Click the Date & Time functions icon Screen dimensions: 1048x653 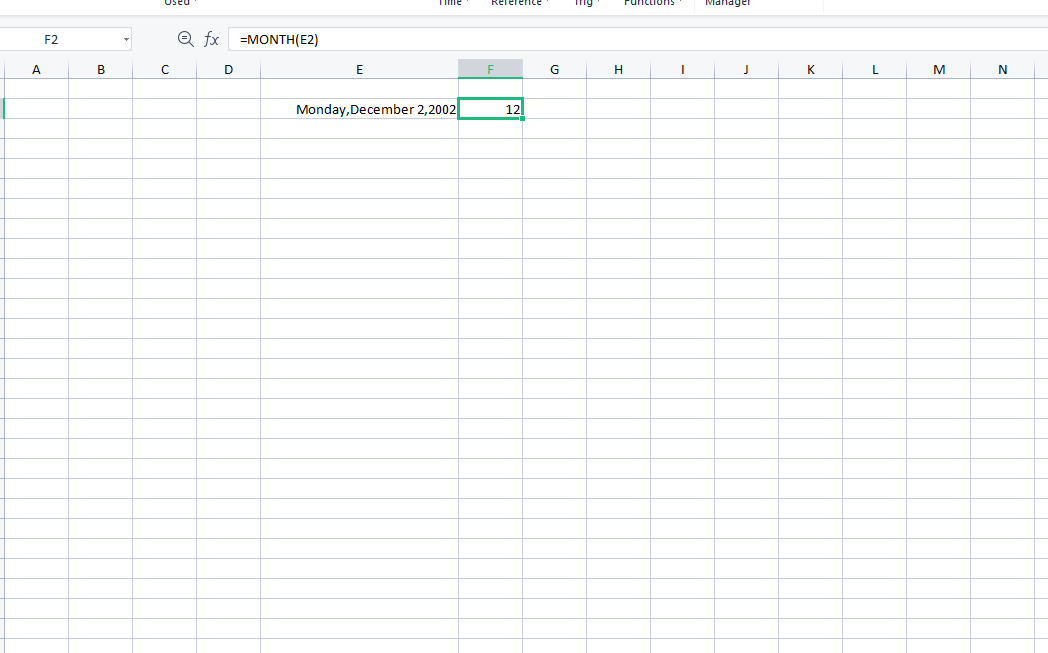point(451,3)
